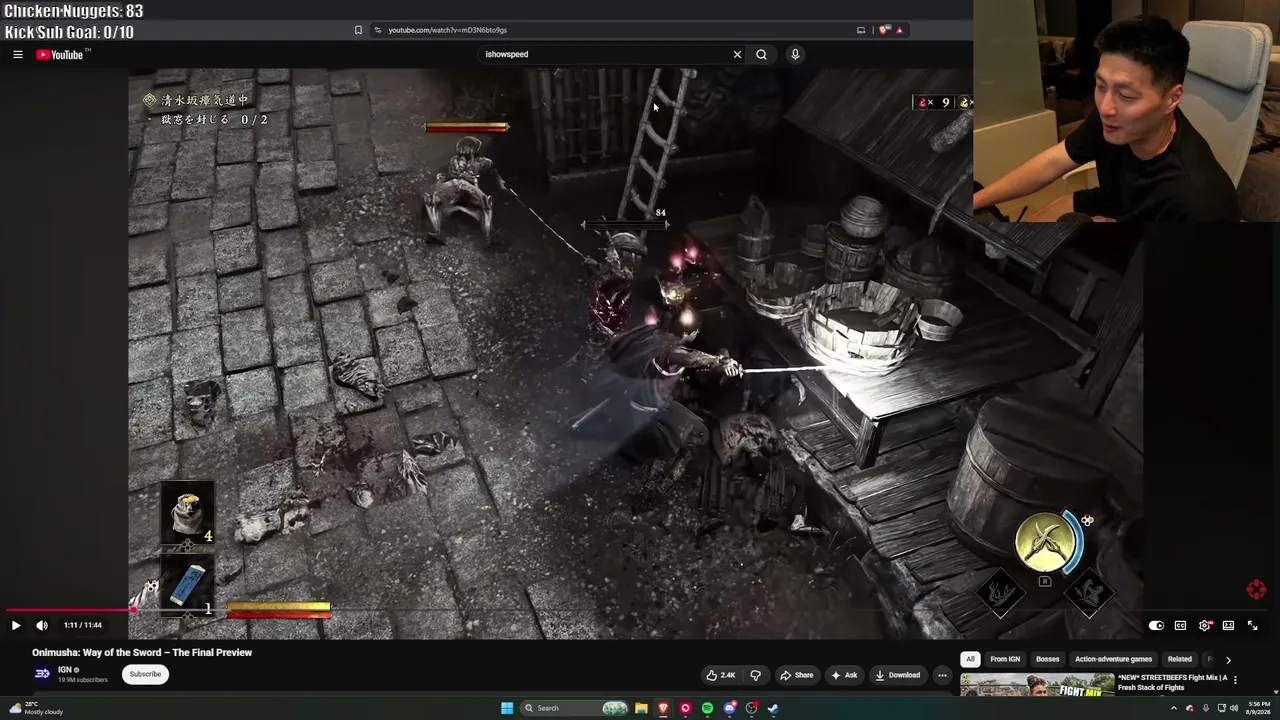
Task: Expand the system tray hidden icons chevron
Action: (x=1174, y=708)
